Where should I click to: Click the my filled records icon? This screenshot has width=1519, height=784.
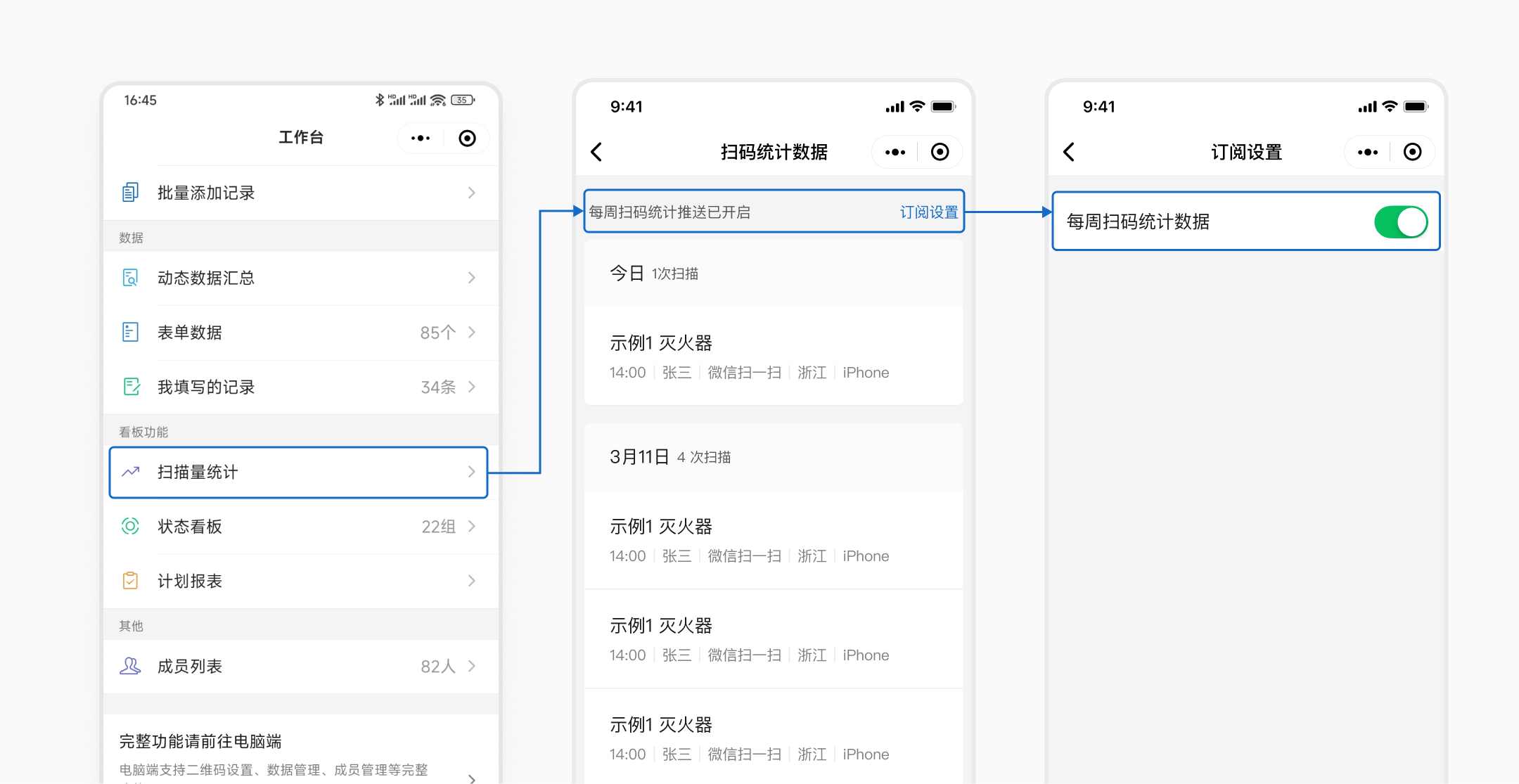(x=131, y=387)
